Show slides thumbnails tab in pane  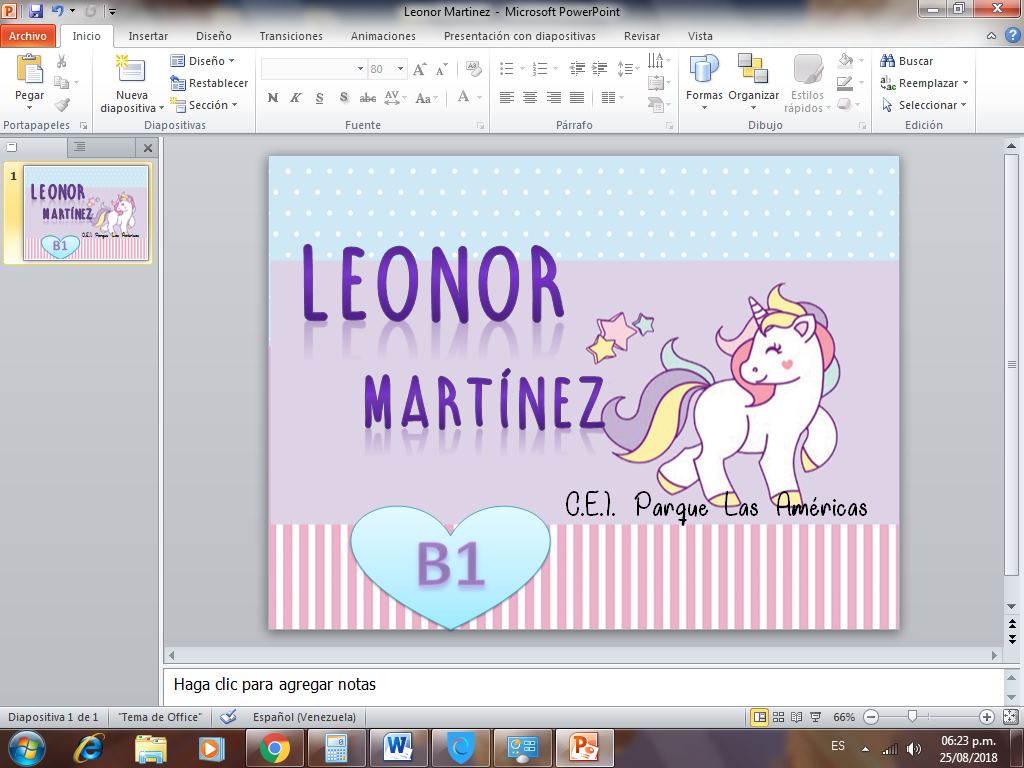12,147
